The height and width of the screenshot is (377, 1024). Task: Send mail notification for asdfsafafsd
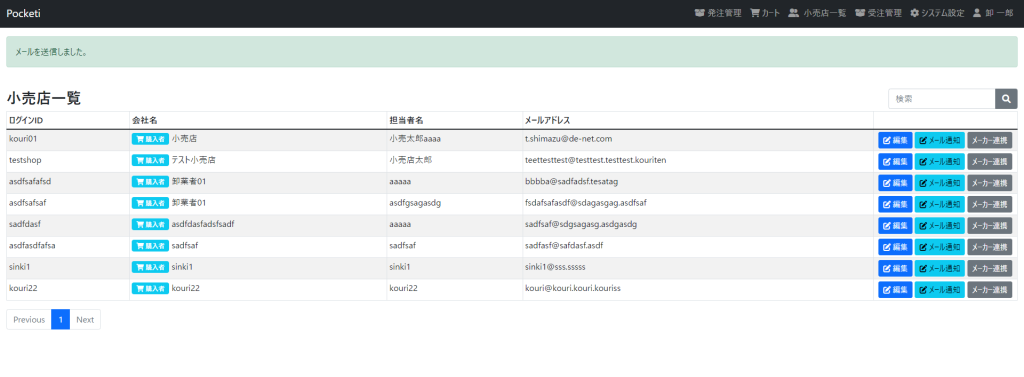pos(940,183)
